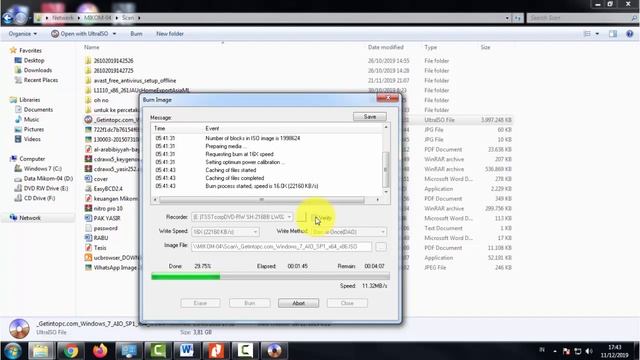
Task: Select Favorites in navigation pane
Action: pos(26,51)
